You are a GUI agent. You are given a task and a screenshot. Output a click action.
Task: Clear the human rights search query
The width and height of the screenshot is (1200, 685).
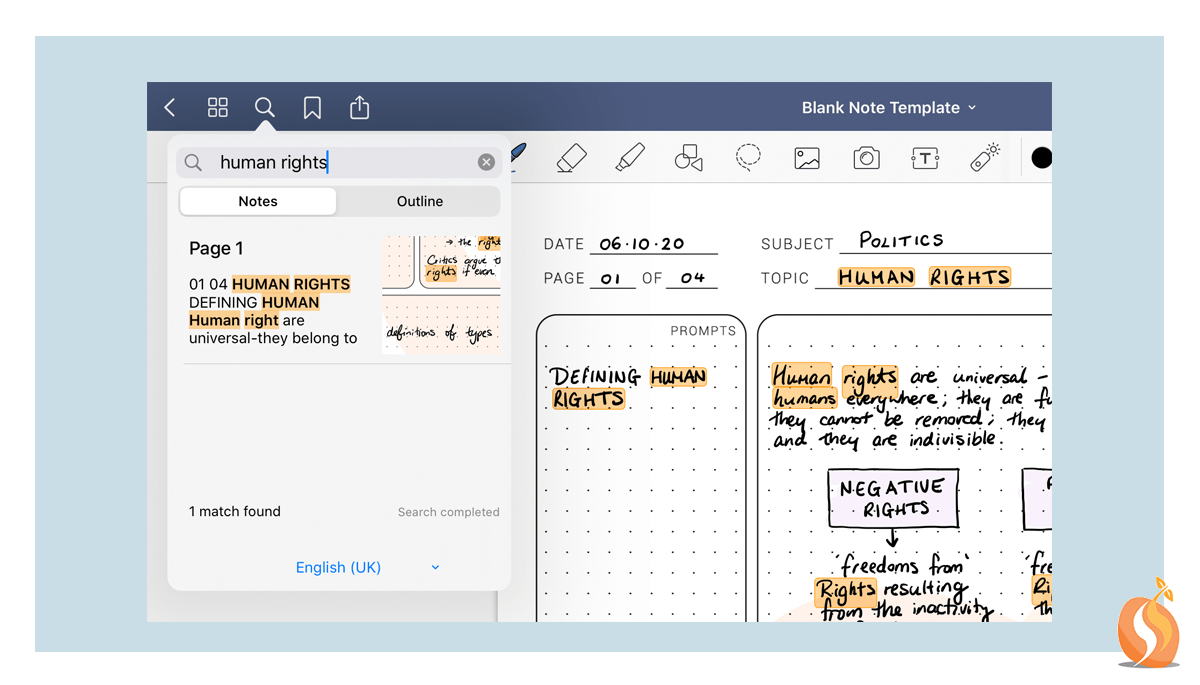coord(486,161)
